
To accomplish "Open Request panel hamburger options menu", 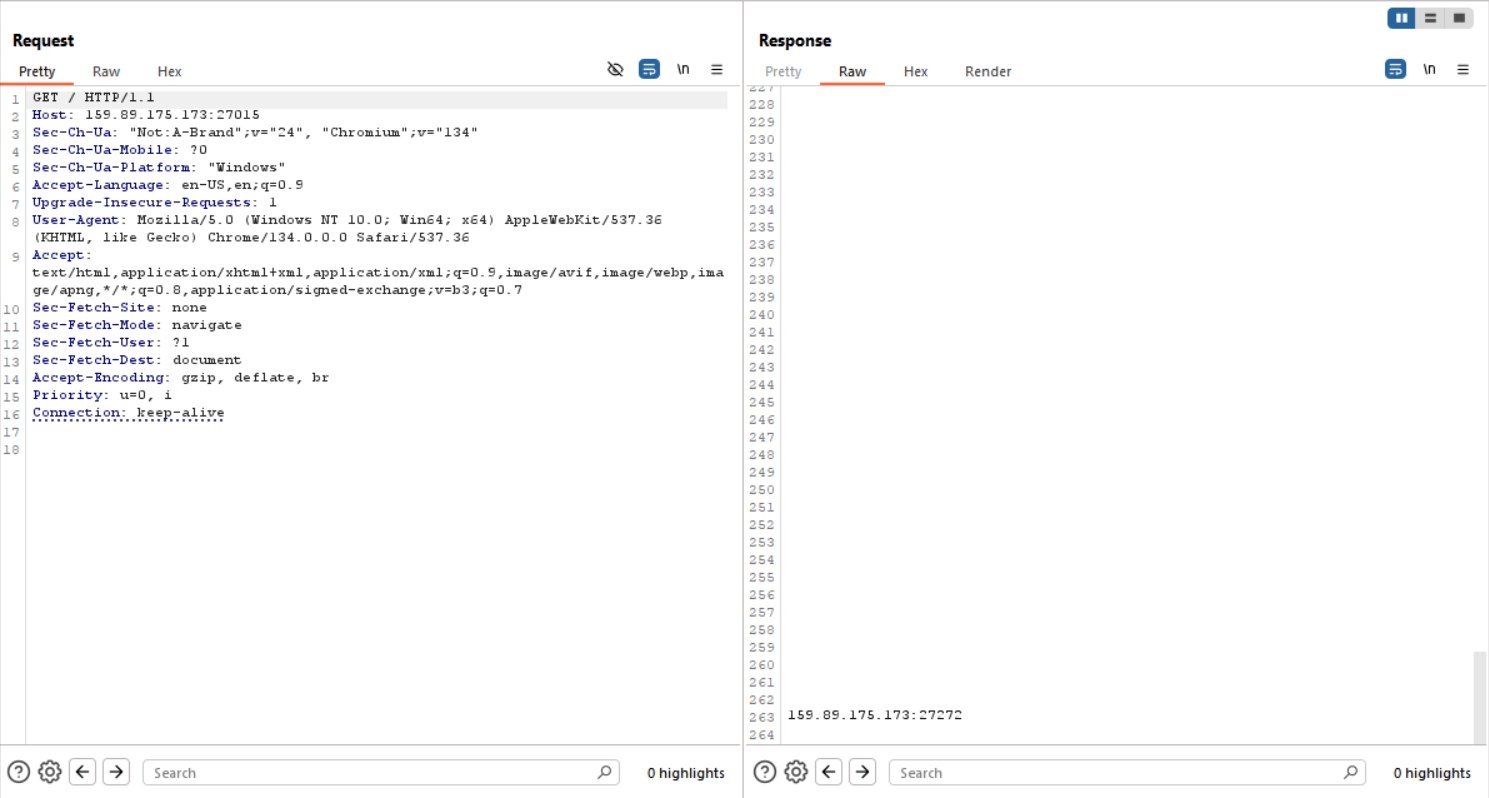I will point(717,69).
